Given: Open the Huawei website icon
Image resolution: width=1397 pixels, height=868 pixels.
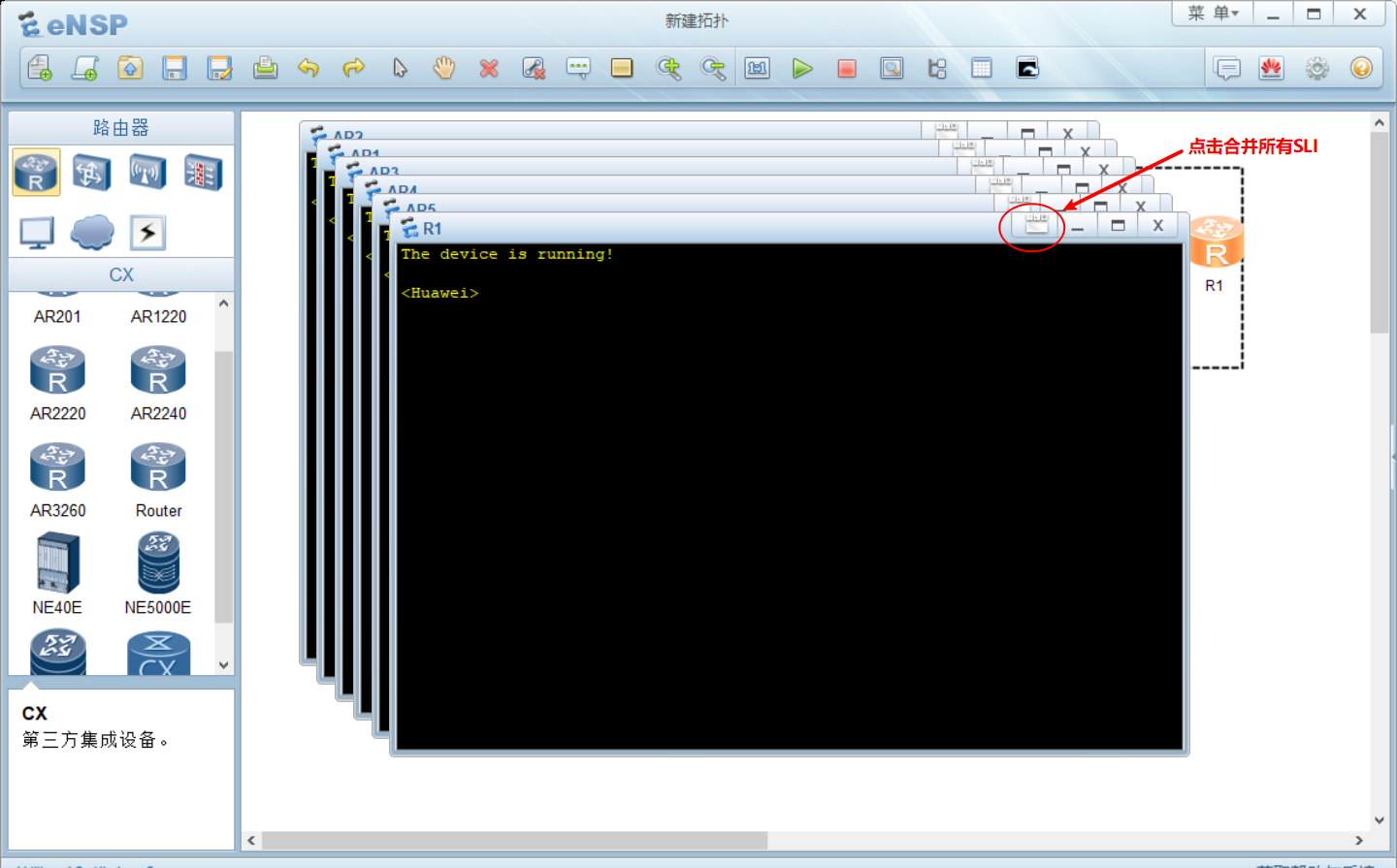Looking at the screenshot, I should (1272, 68).
